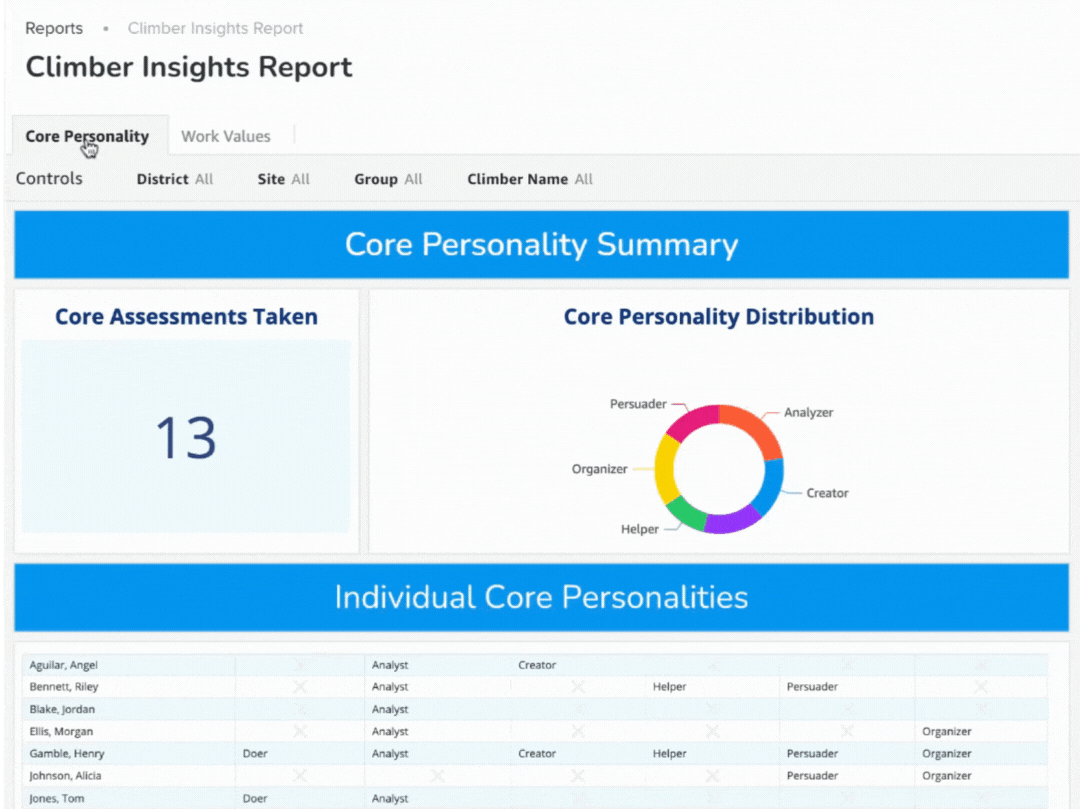Pick the yellow Organizer donut segment
The height and width of the screenshot is (809, 1080).
(x=665, y=470)
